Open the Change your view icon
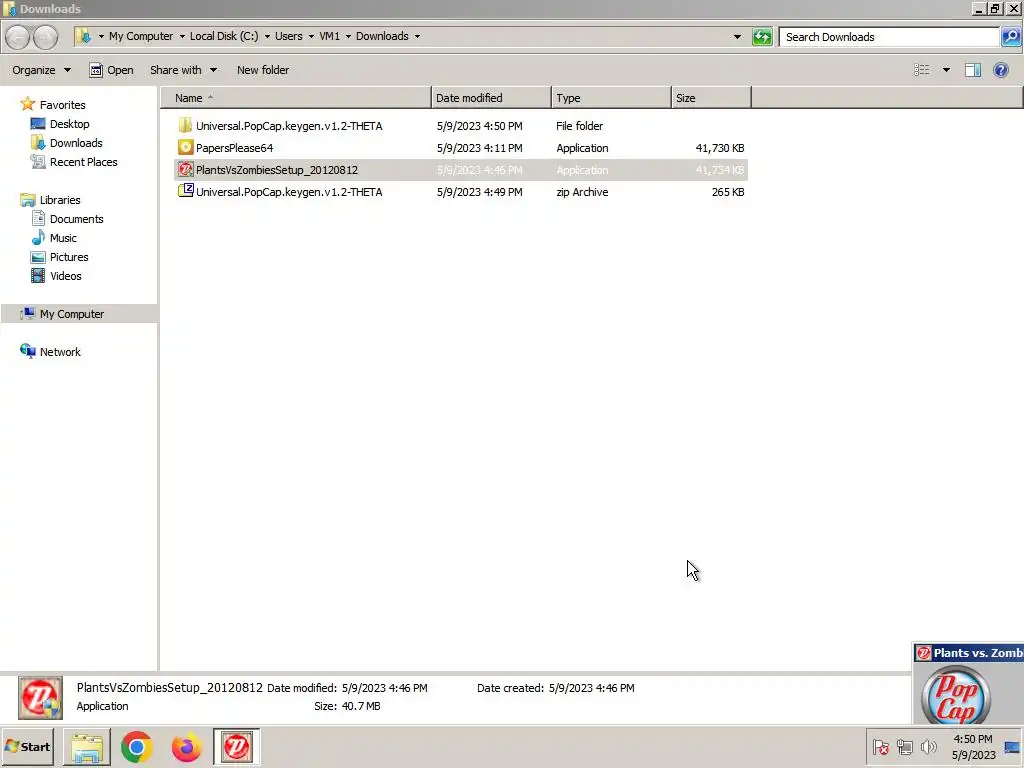 921,70
